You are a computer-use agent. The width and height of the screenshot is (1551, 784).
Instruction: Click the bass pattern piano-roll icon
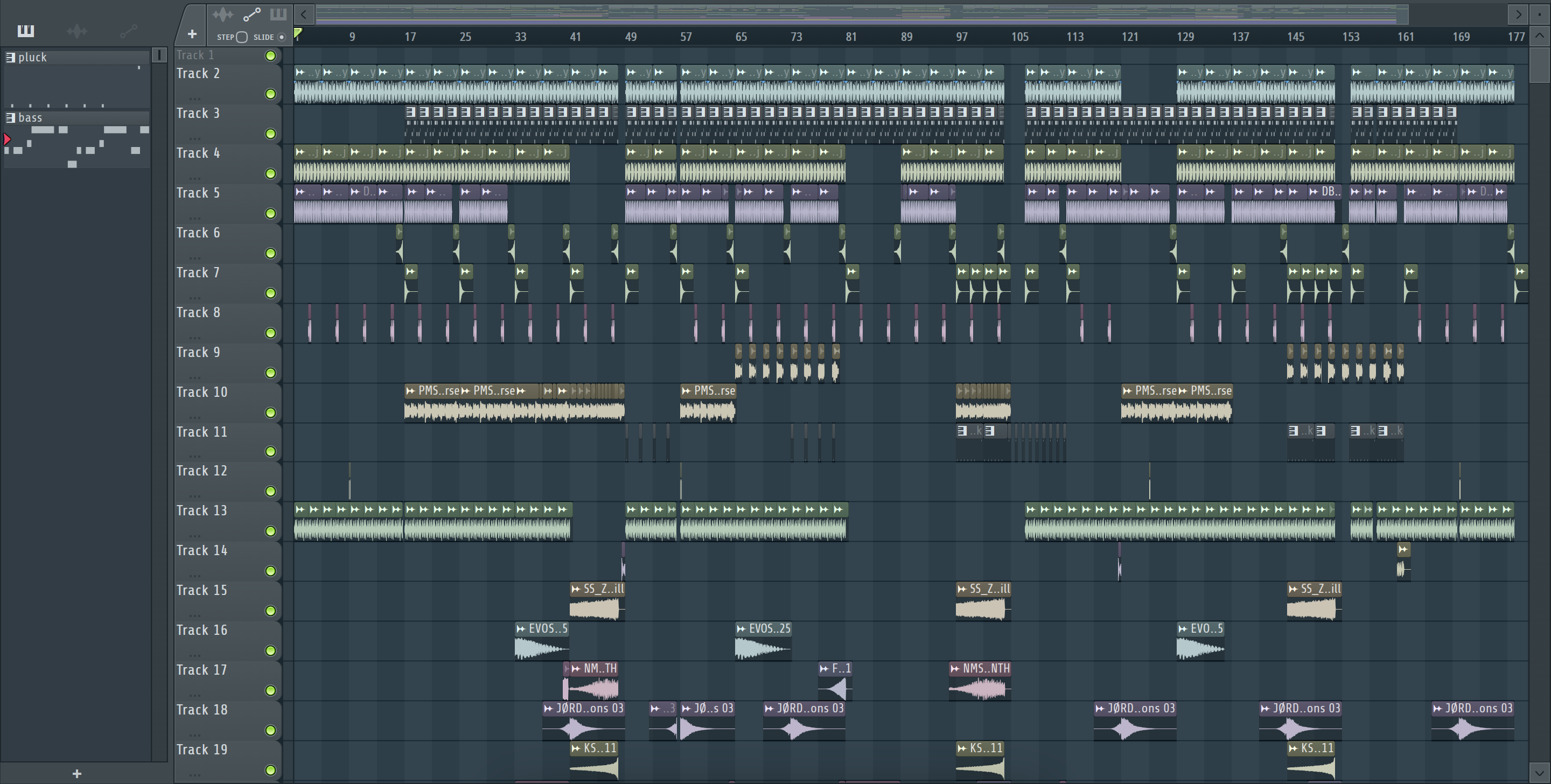click(x=10, y=117)
